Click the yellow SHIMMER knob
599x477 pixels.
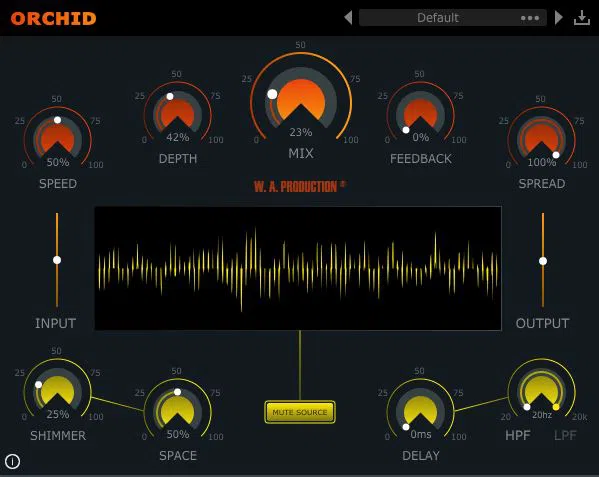coord(58,390)
